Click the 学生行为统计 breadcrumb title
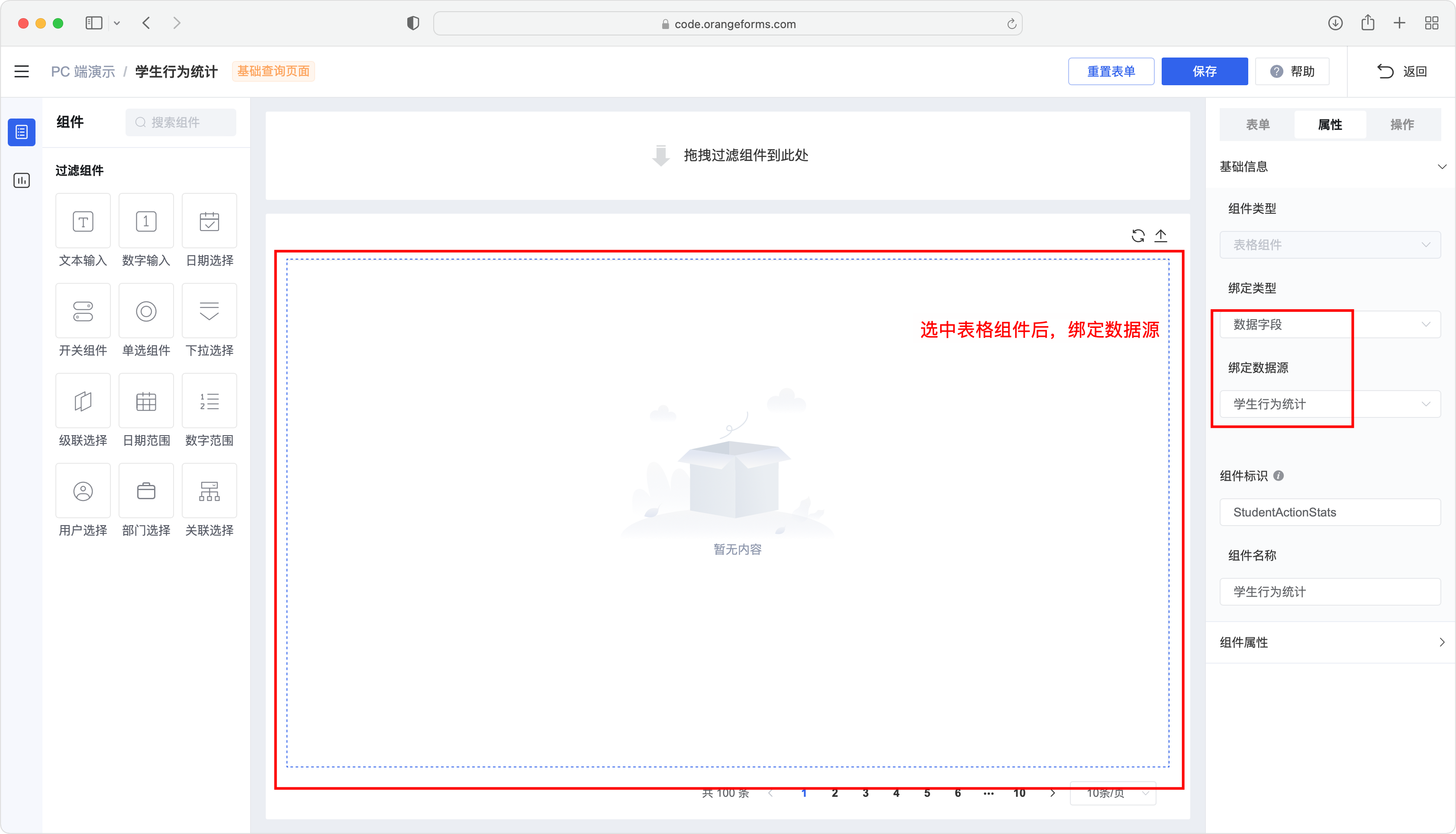The width and height of the screenshot is (1456, 834). pos(177,72)
